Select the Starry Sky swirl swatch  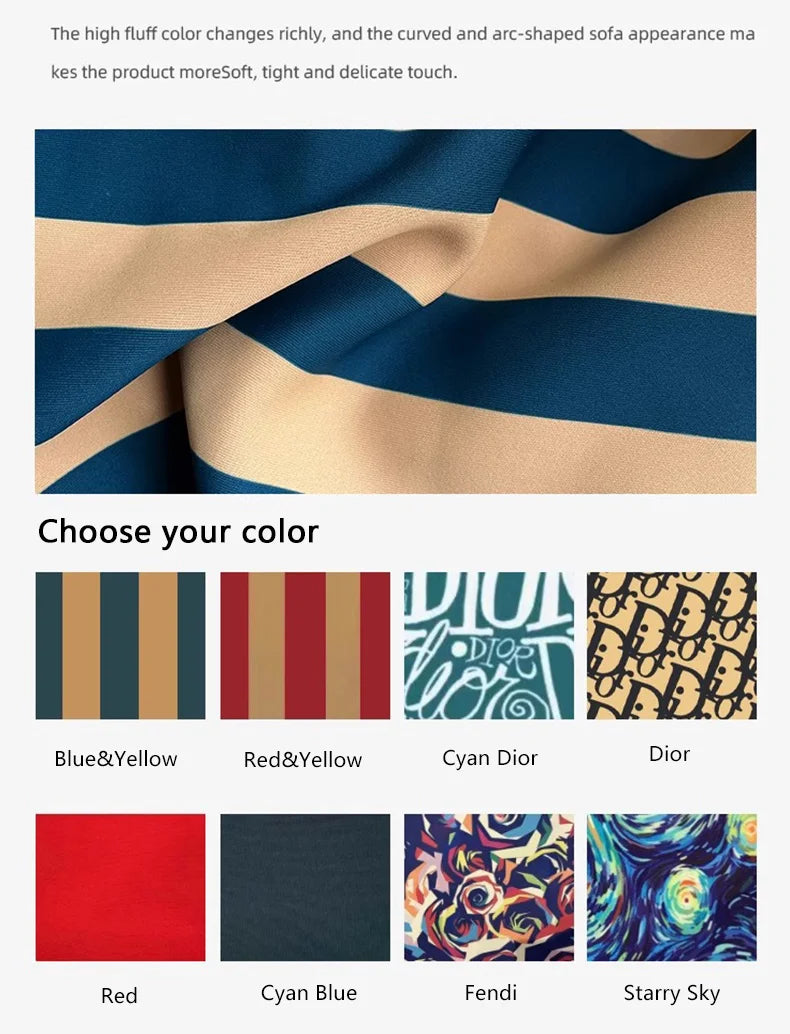point(672,888)
